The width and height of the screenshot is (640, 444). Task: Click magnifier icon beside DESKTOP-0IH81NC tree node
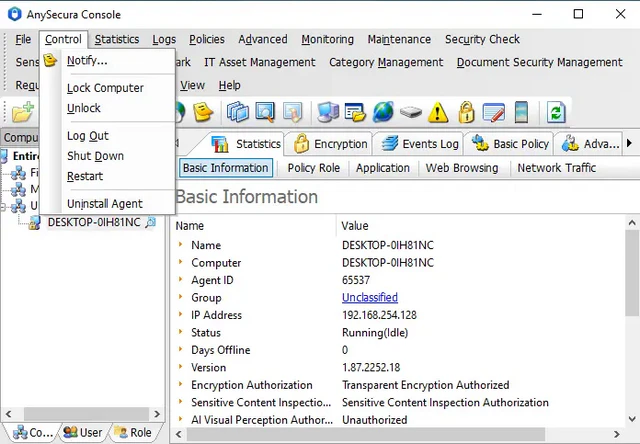(x=151, y=222)
